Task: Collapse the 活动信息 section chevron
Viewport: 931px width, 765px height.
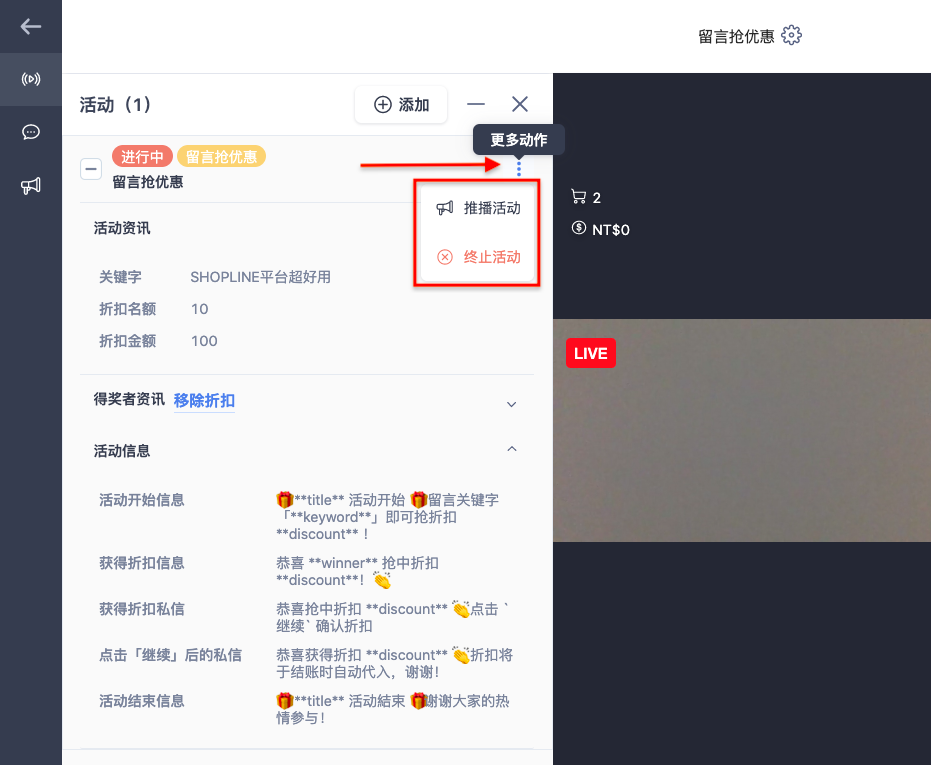Action: click(x=512, y=449)
